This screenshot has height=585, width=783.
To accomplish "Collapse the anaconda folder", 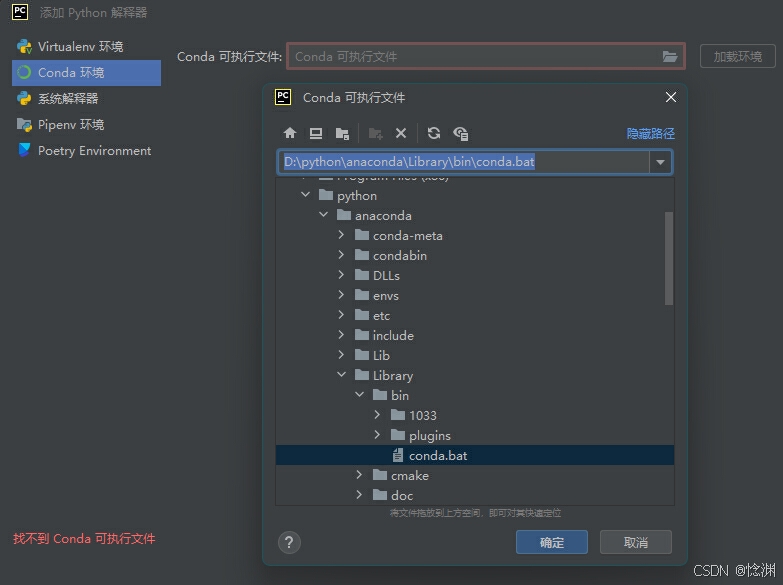I will (x=324, y=215).
